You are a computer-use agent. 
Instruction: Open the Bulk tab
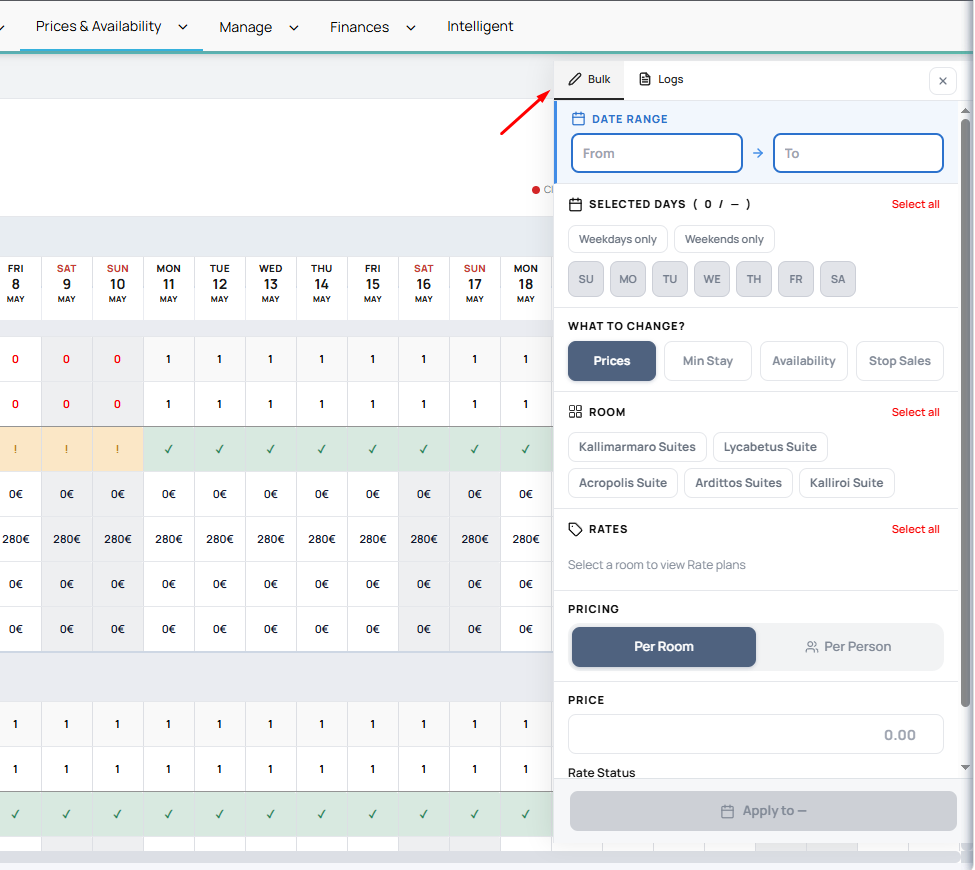tap(589, 80)
